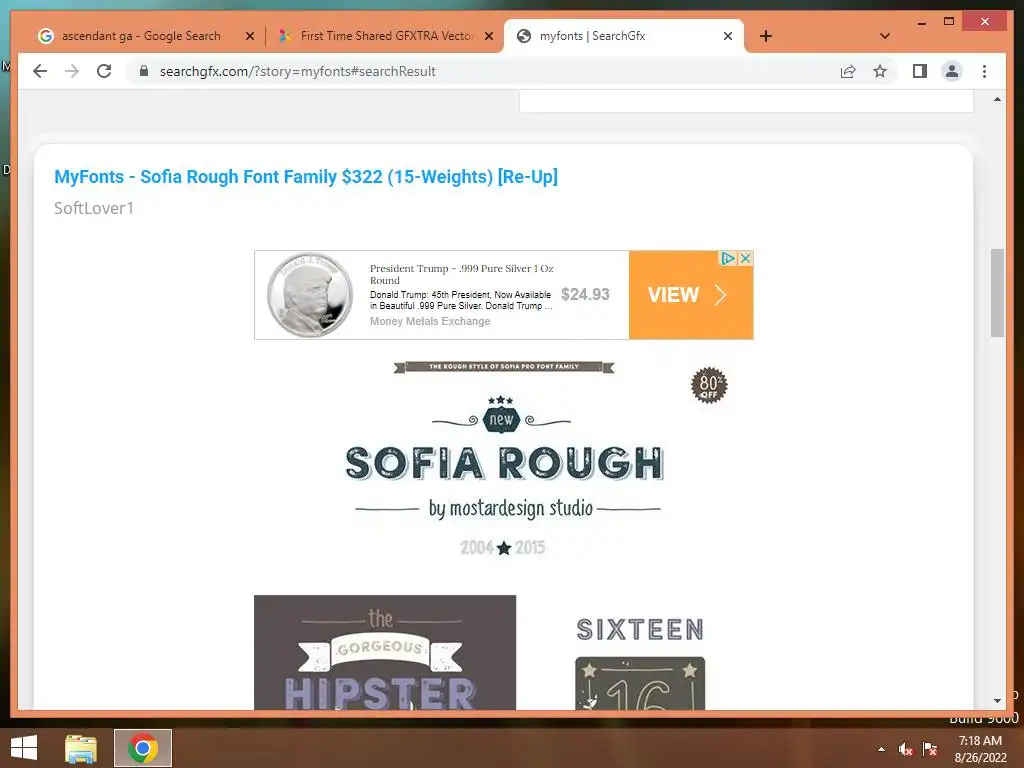The width and height of the screenshot is (1024, 768).
Task: Click the orange VIEW ad button
Action: [691, 295]
